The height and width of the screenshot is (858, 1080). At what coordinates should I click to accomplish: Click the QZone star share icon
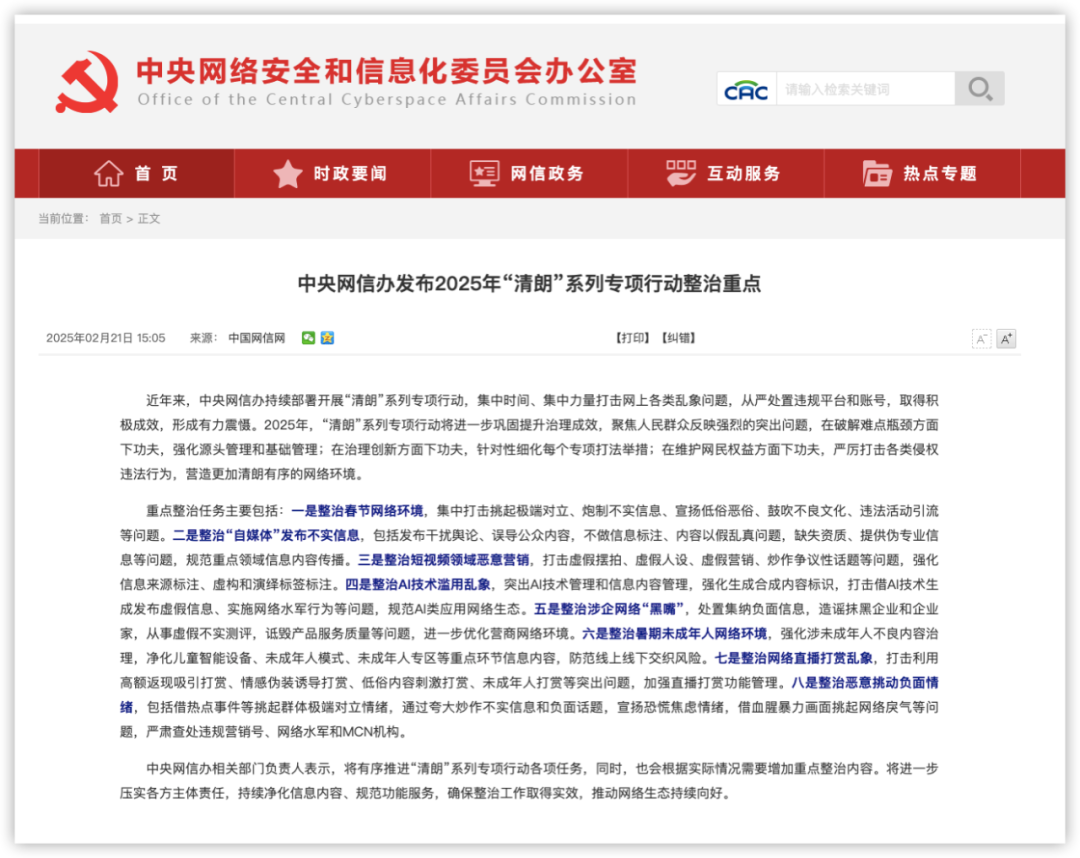[327, 338]
